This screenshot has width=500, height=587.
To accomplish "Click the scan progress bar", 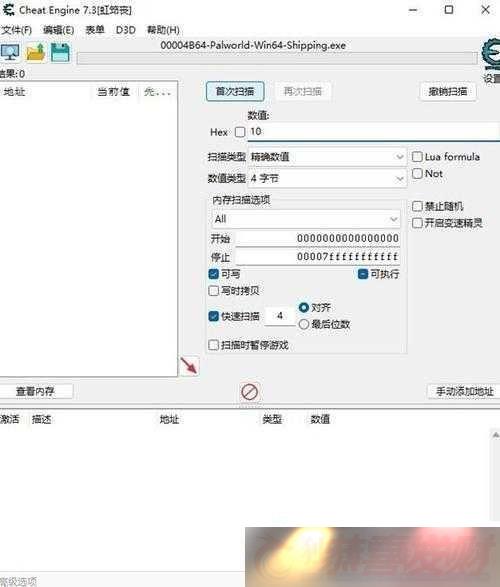I will coord(277,58).
